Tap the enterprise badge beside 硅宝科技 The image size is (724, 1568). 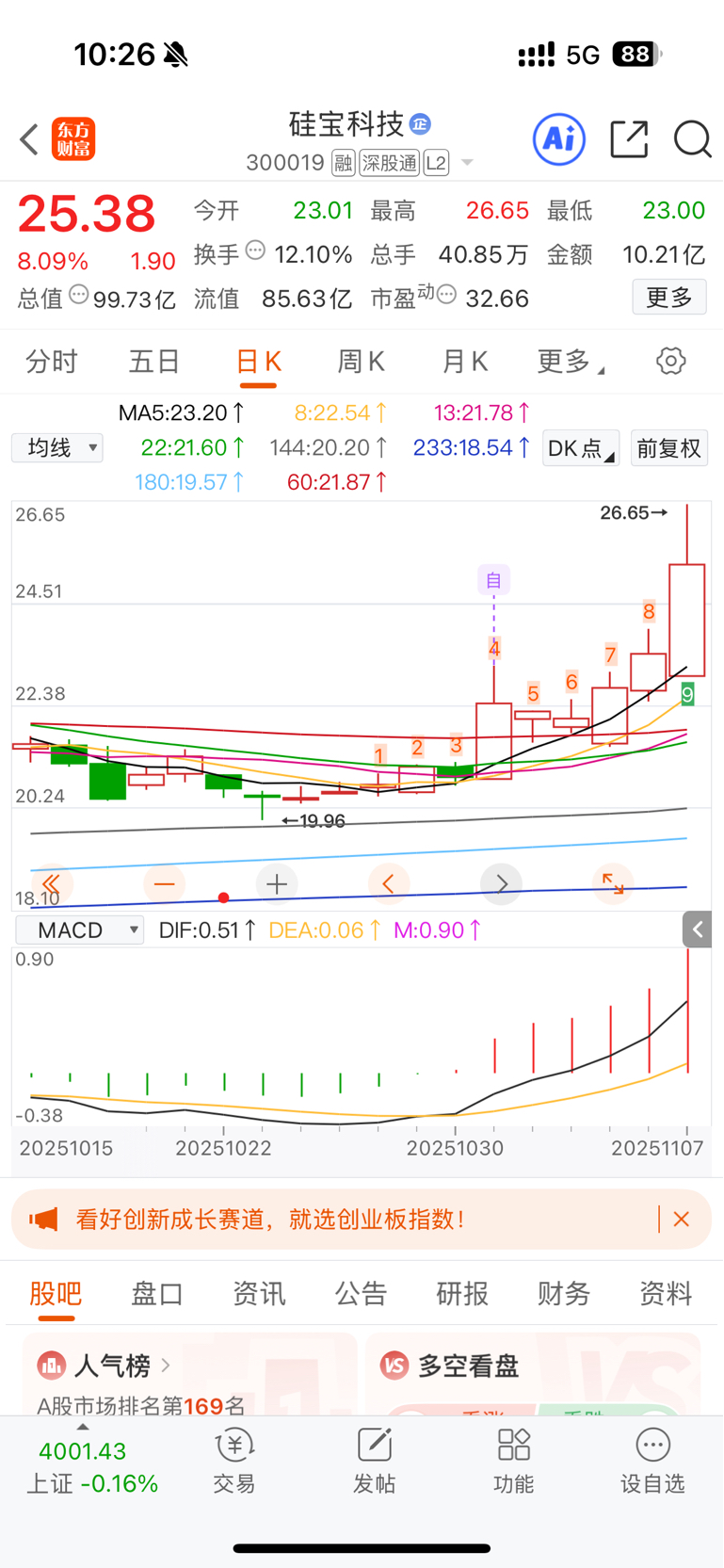coord(421,123)
